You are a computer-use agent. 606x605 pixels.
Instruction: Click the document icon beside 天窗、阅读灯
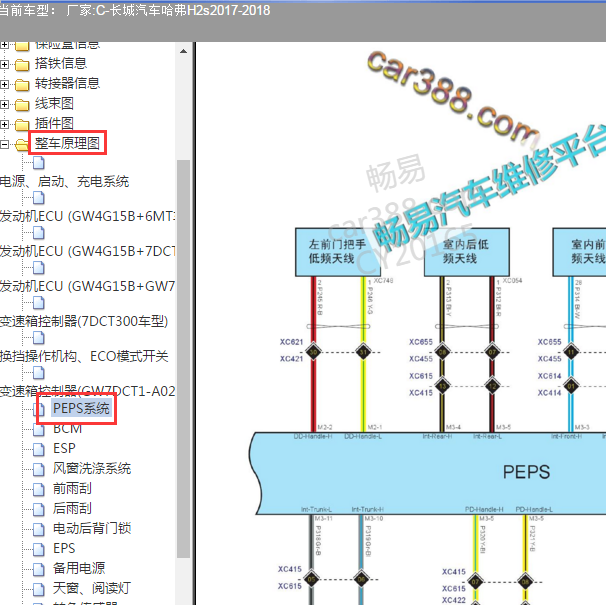(x=39, y=589)
